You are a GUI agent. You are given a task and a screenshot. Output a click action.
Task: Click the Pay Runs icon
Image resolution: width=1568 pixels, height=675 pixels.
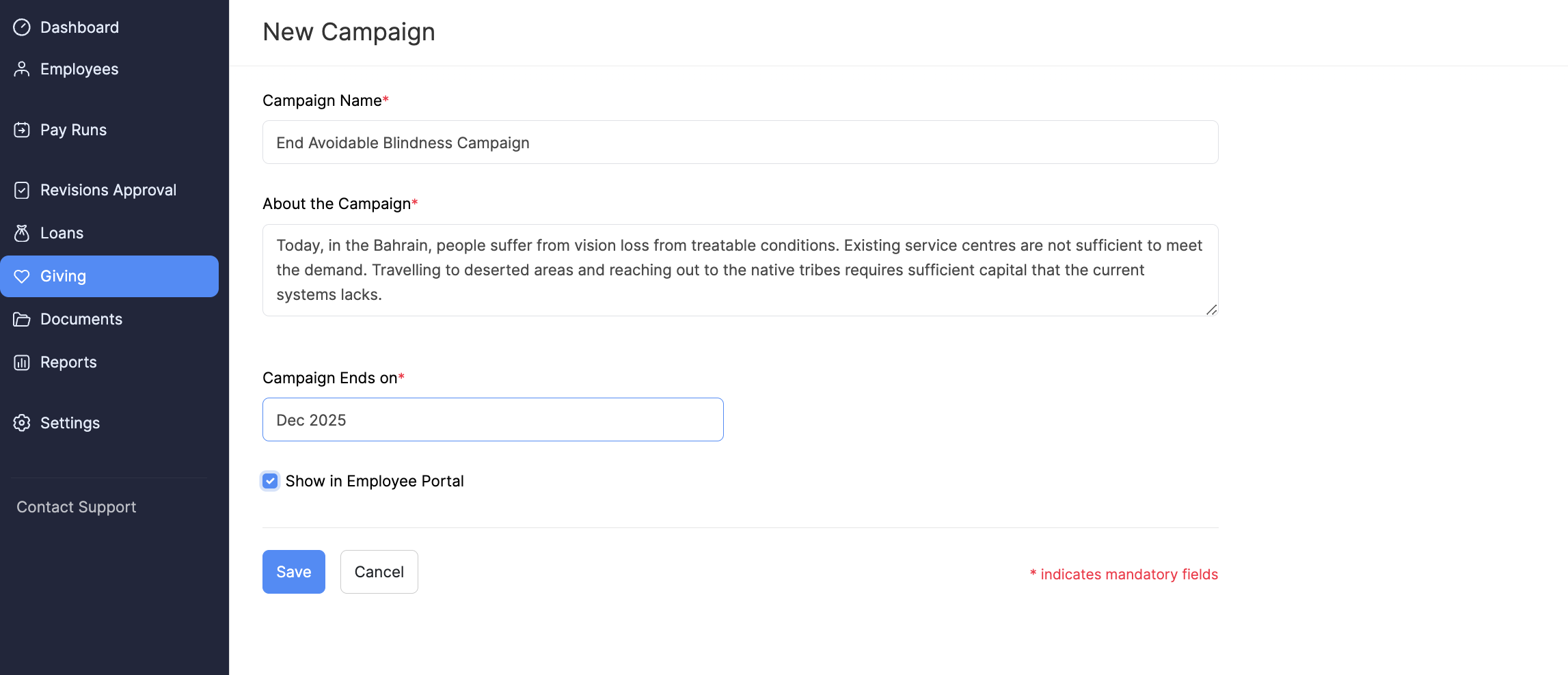(22, 130)
